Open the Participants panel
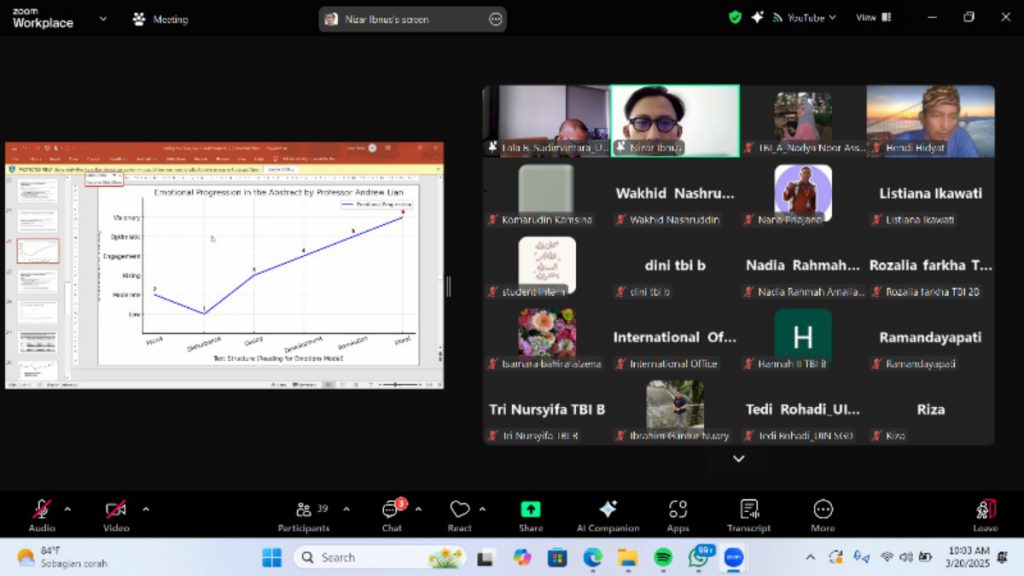This screenshot has width=1024, height=576. click(x=304, y=515)
